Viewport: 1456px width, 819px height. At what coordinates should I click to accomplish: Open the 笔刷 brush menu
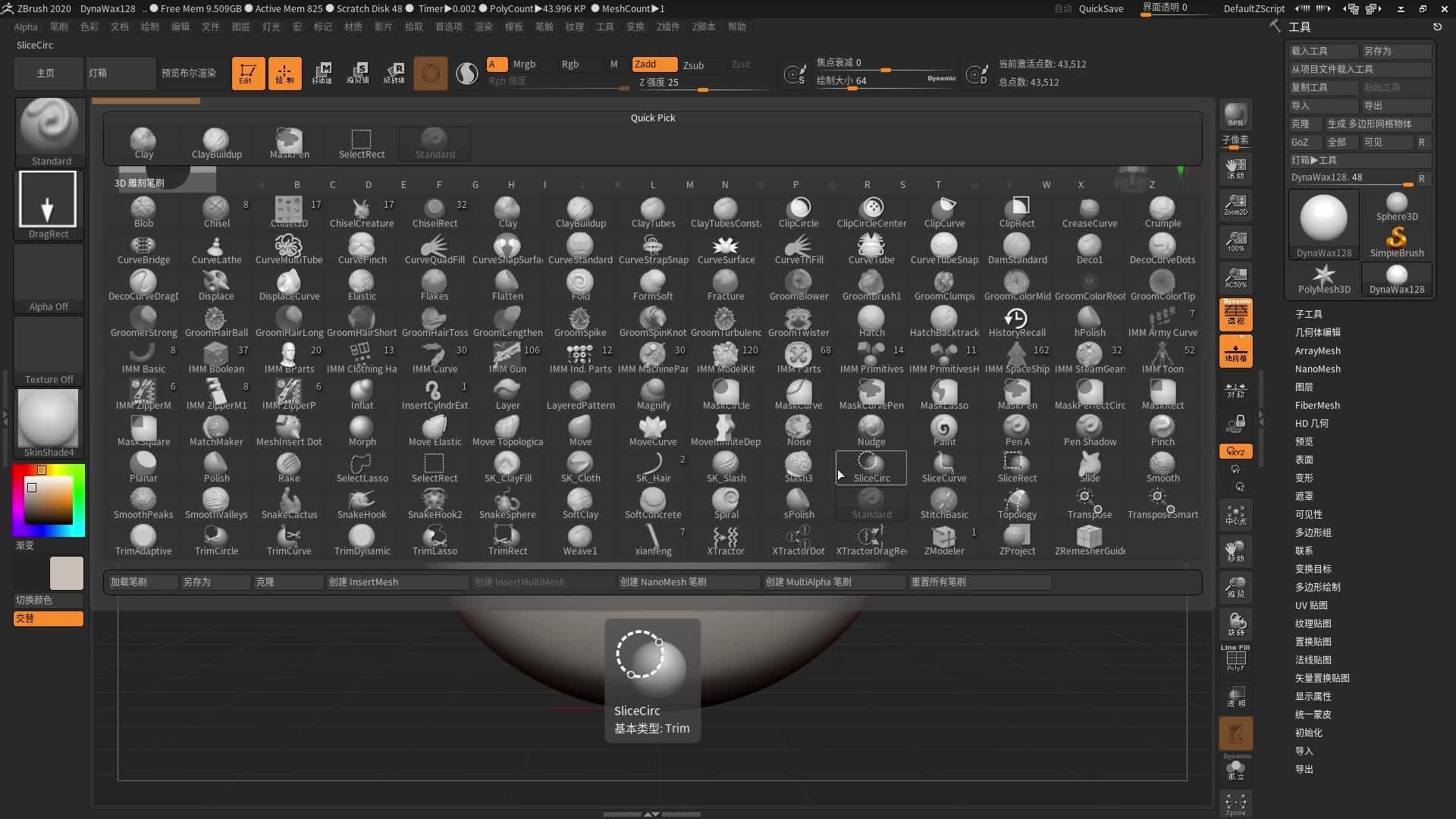coord(59,27)
